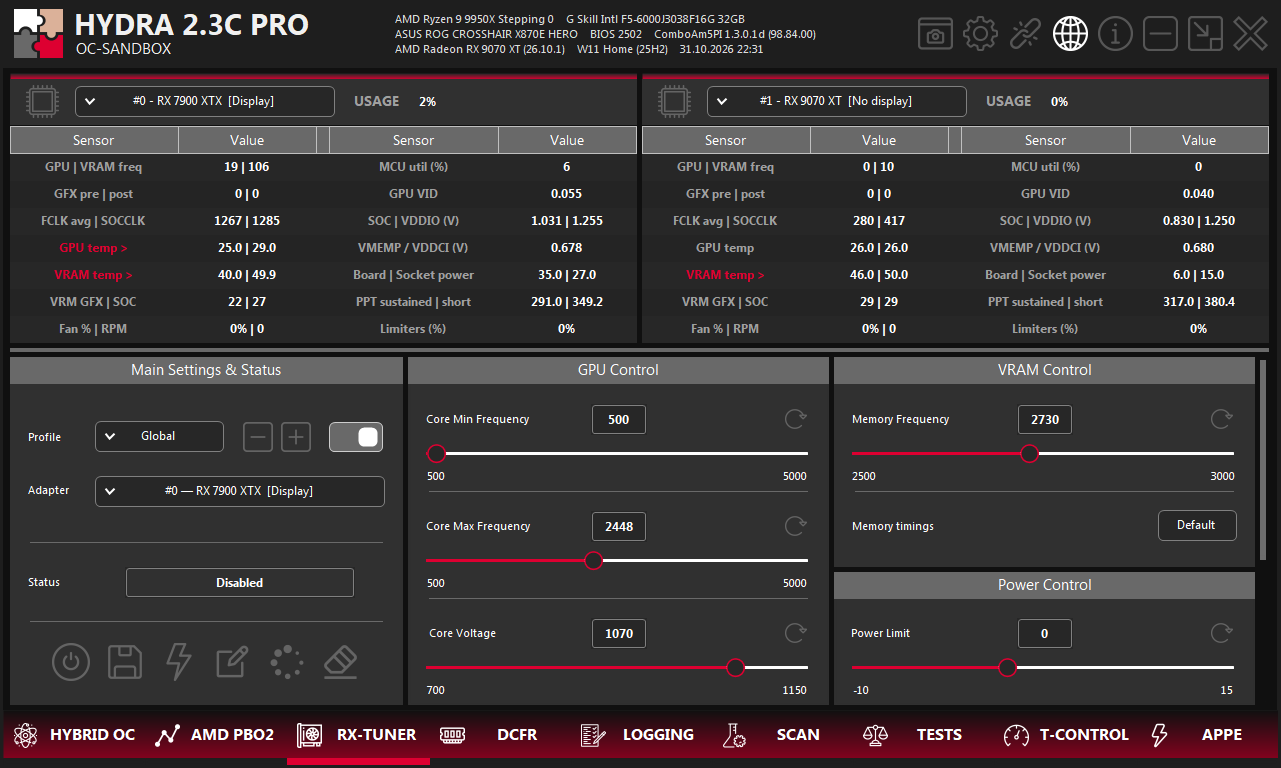Go to the DCFR tab
This screenshot has width=1281, height=768.
[490, 735]
